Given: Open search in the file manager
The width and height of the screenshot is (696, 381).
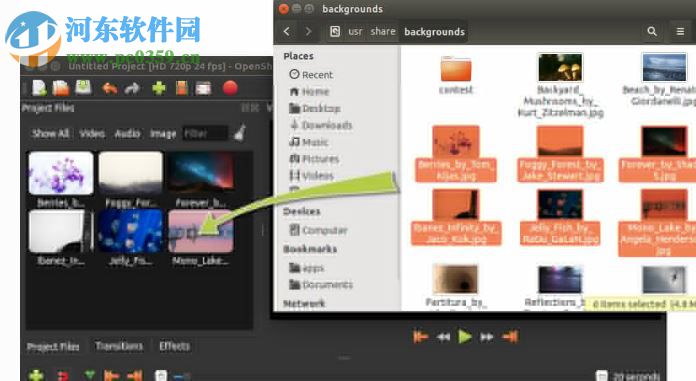Looking at the screenshot, I should pyautogui.click(x=652, y=32).
